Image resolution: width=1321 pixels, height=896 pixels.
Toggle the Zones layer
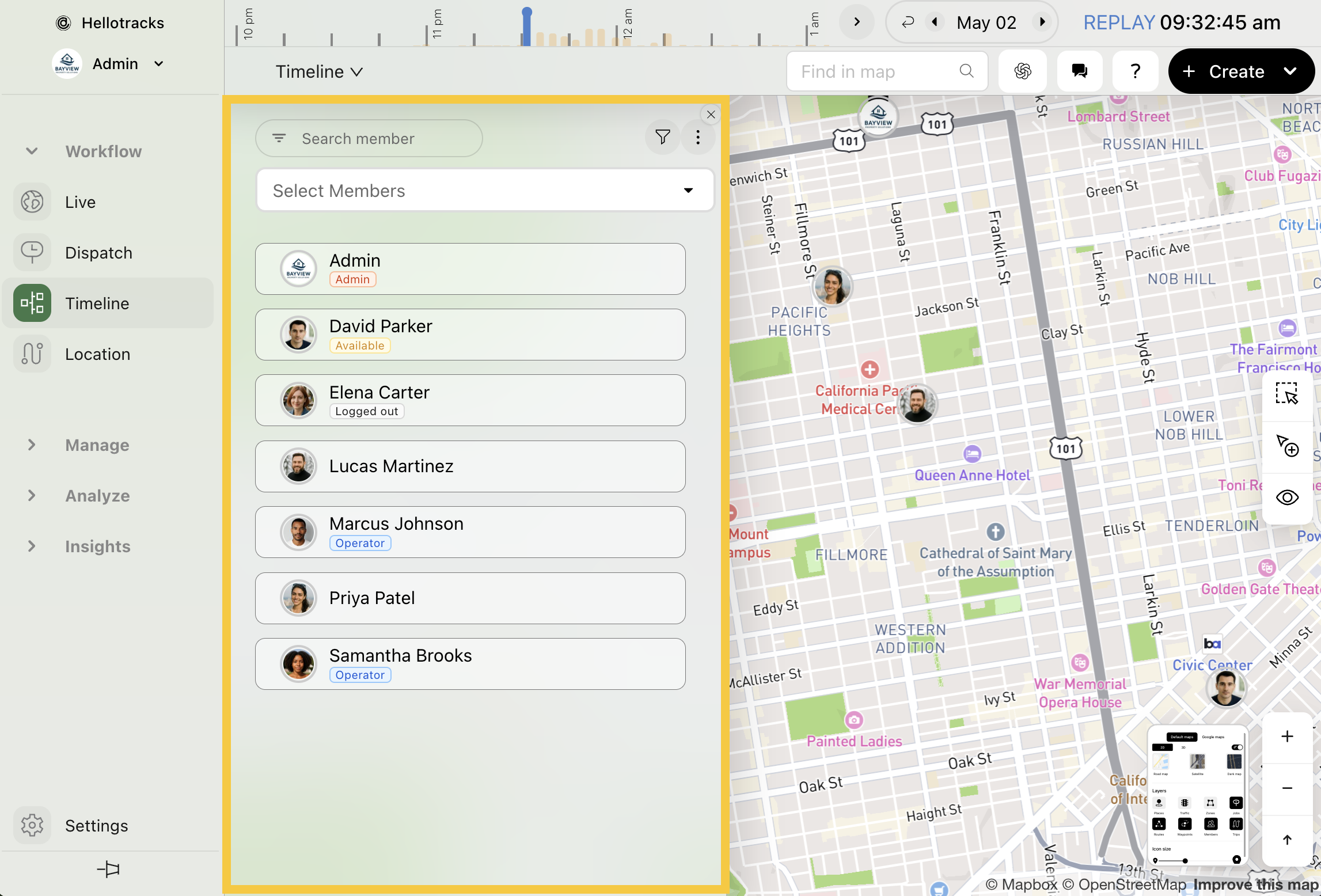coord(1210,803)
